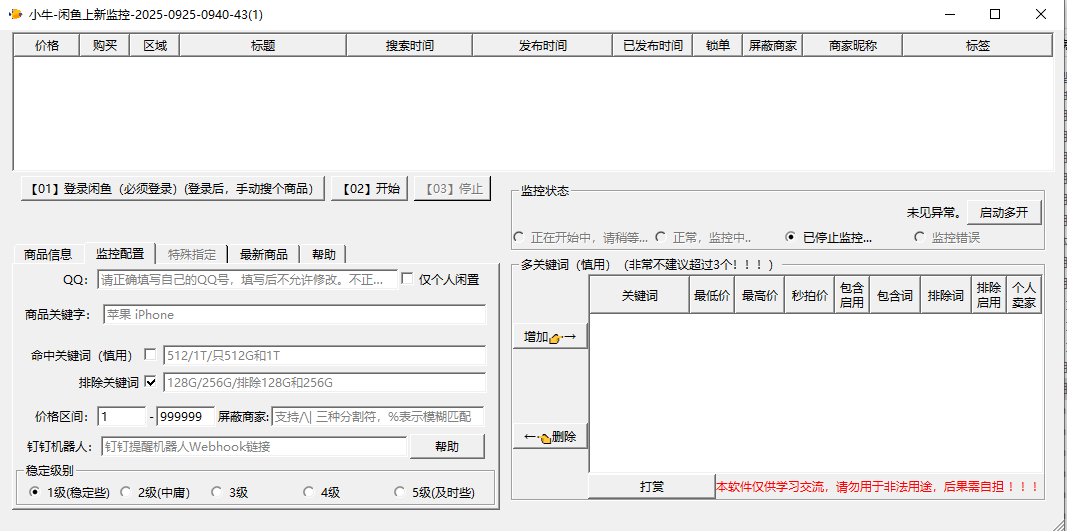Click the 【01】登录闲鱼 button
This screenshot has width=1067, height=531.
click(x=172, y=188)
